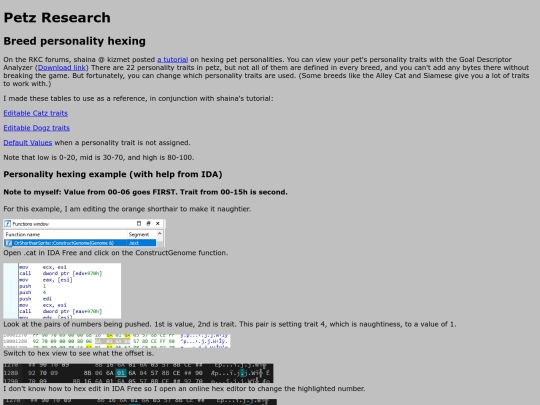540x405 pixels.
Task: Open the 'a tutorial' link
Action: click(173, 60)
